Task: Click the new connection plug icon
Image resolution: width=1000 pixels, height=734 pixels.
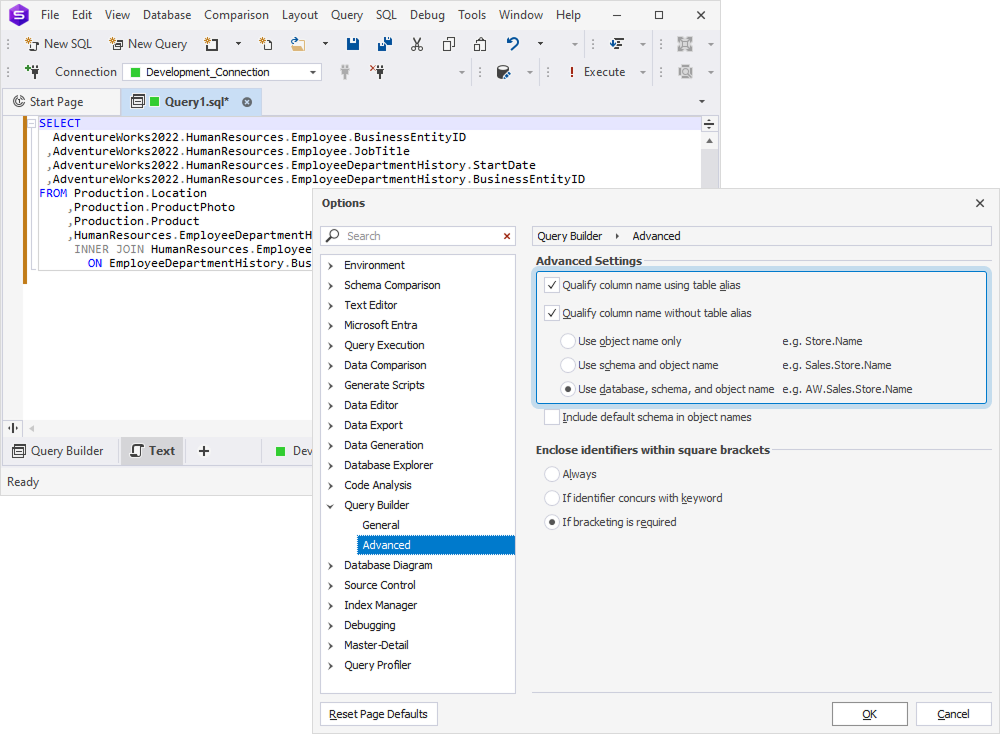Action: pos(32,71)
